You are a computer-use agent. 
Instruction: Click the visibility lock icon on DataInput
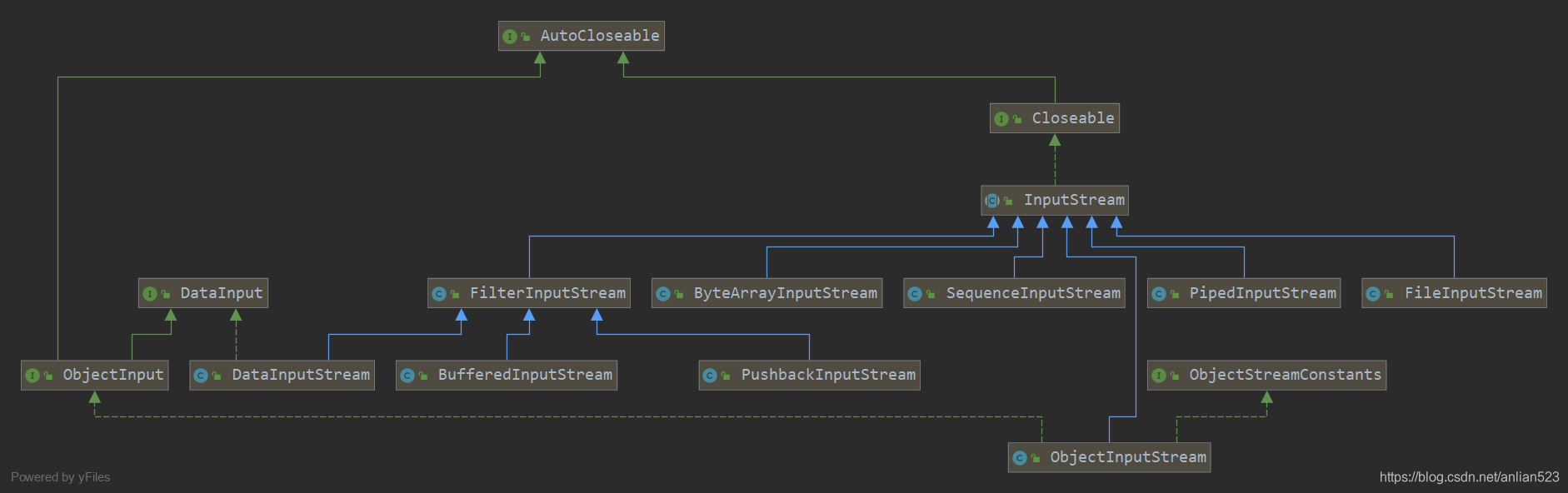pos(166,294)
